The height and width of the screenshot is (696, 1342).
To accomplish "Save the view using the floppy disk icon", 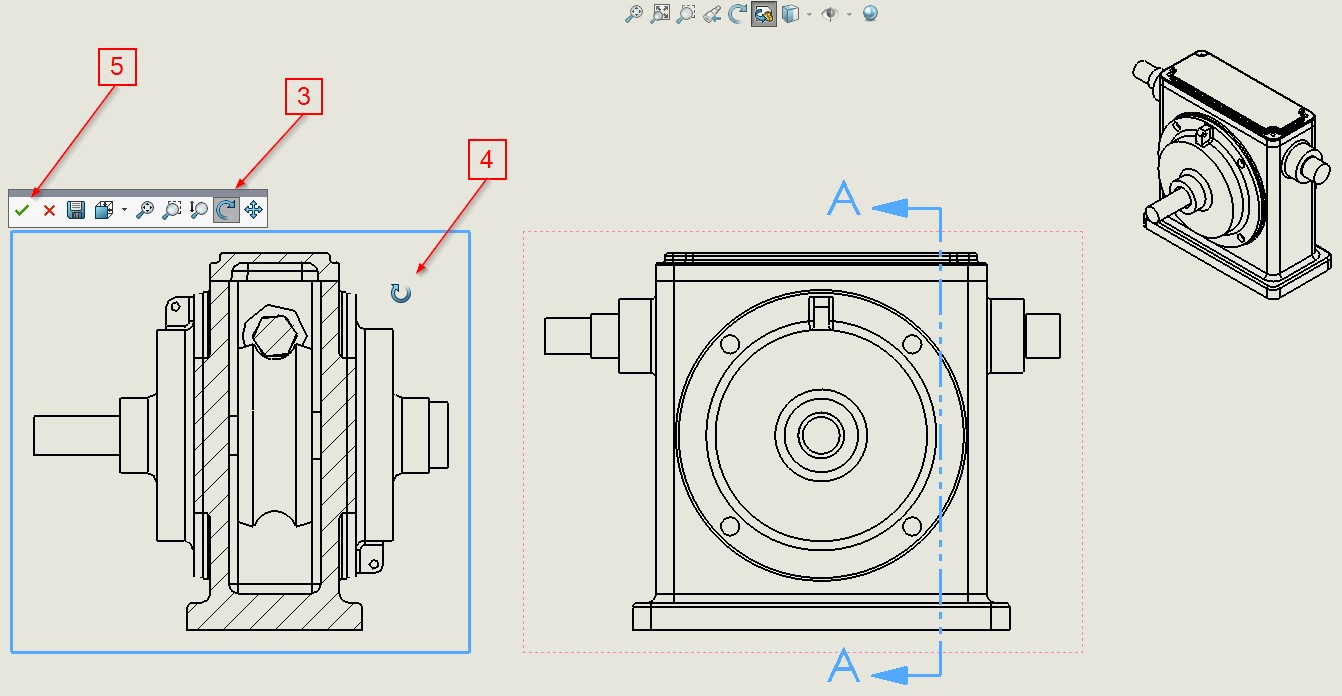I will tap(76, 210).
